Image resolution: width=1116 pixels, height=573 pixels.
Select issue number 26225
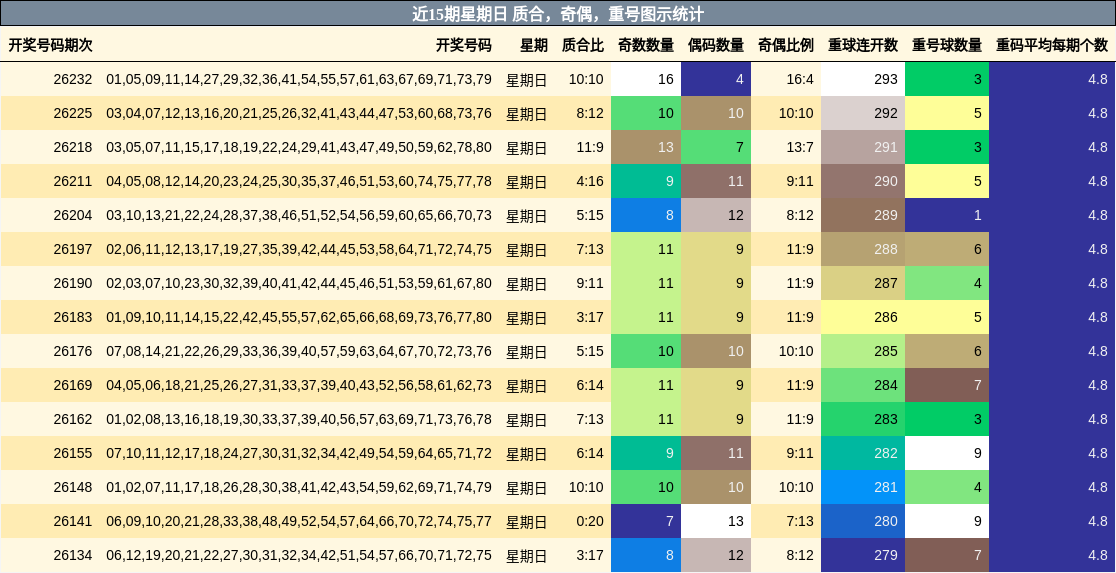click(x=73, y=113)
